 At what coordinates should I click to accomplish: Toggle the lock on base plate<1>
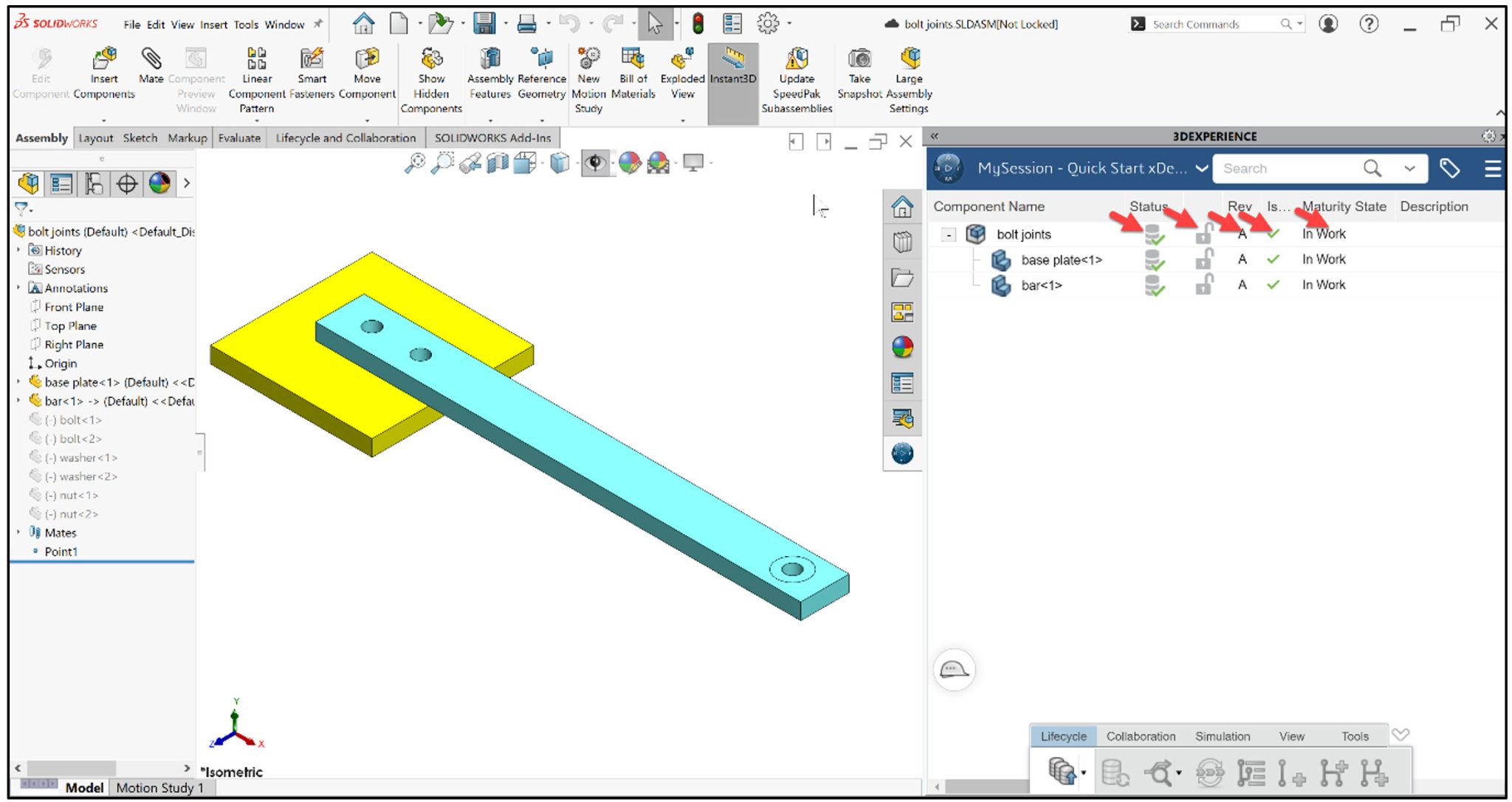click(x=1202, y=260)
